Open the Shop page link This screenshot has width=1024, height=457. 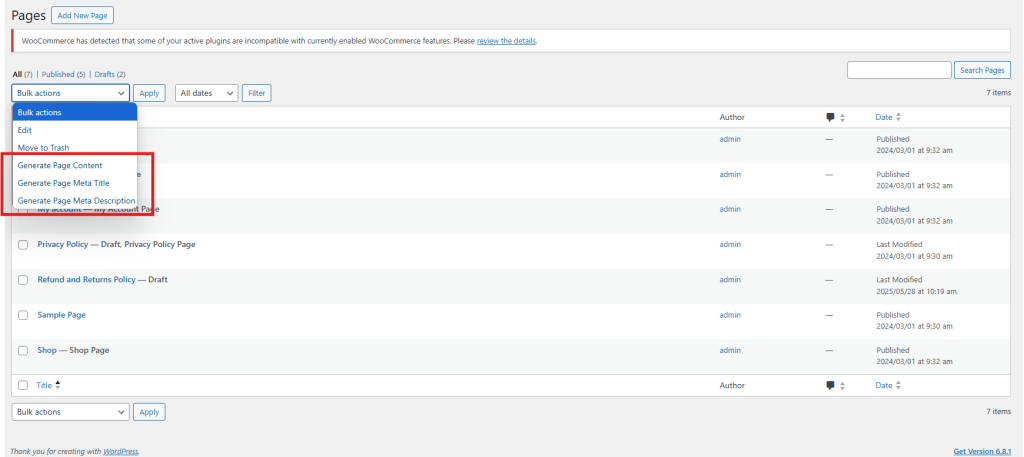(x=47, y=350)
